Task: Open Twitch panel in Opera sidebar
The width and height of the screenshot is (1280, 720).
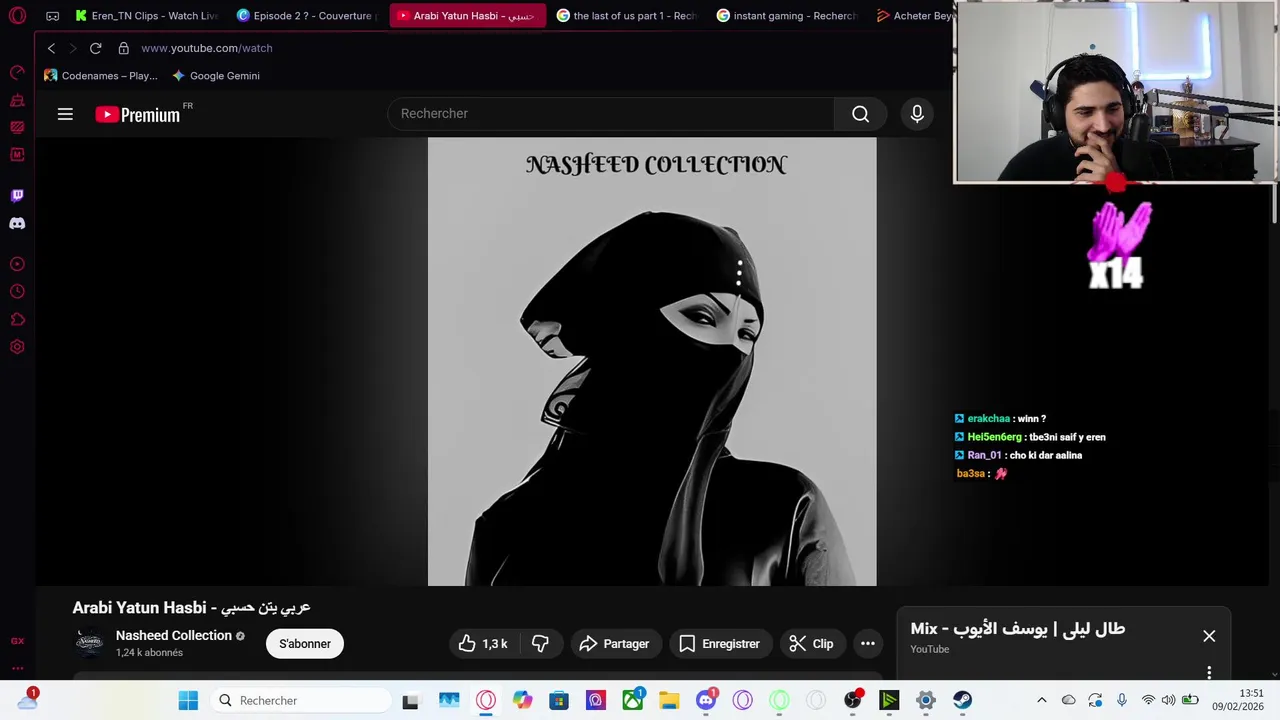Action: [17, 195]
